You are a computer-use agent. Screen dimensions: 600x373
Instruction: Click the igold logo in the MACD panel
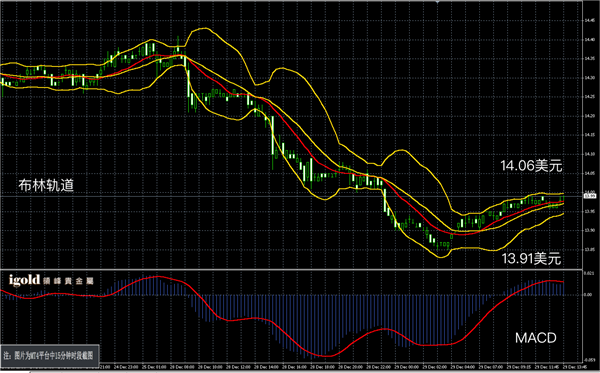pos(24,280)
